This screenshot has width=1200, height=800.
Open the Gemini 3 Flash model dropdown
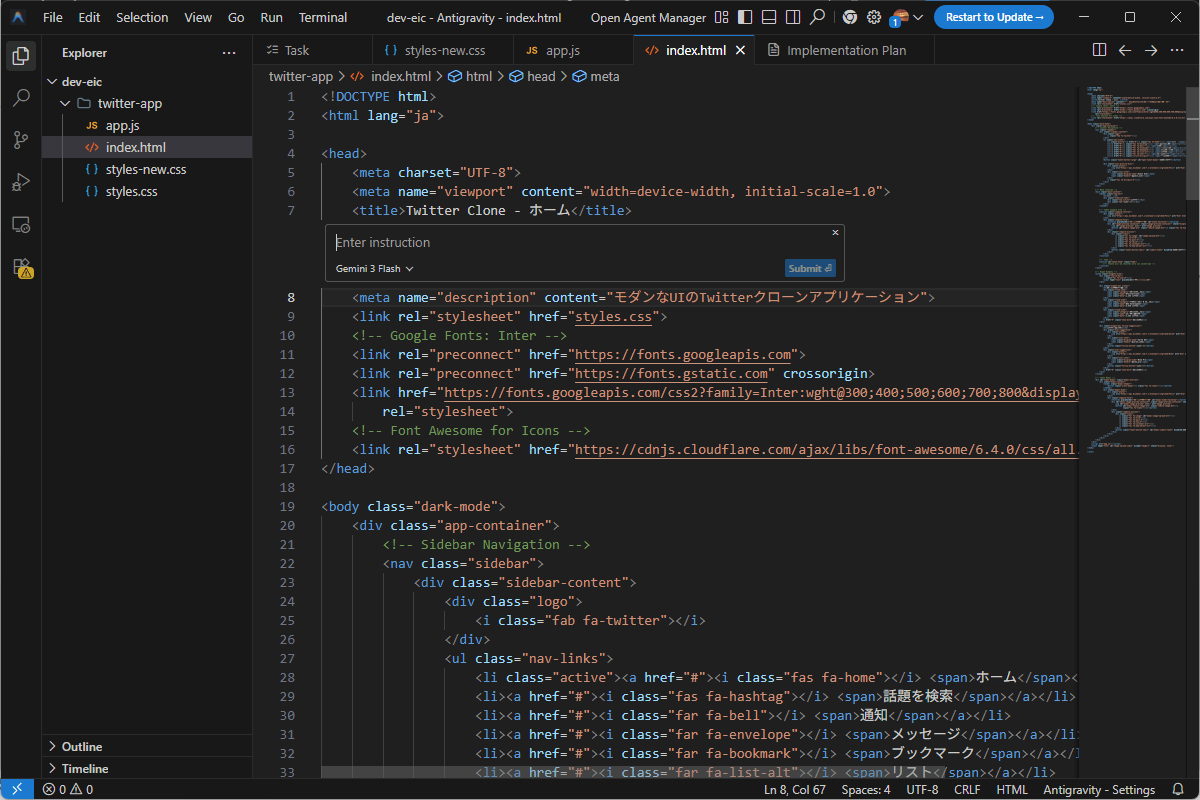coord(374,268)
